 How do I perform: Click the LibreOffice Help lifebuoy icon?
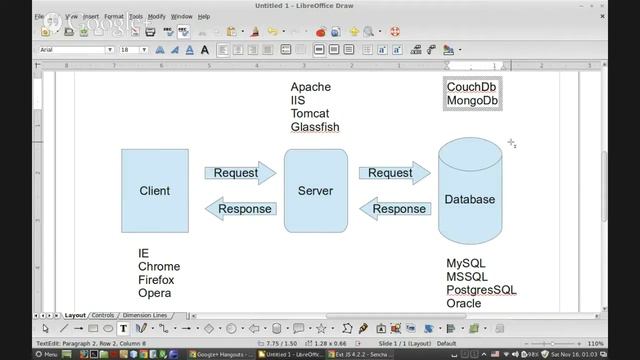pyautogui.click(x=395, y=32)
